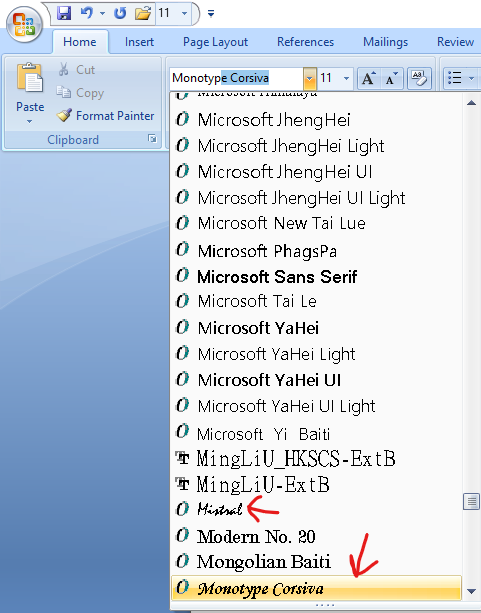Activate Format Painter

coord(105,116)
